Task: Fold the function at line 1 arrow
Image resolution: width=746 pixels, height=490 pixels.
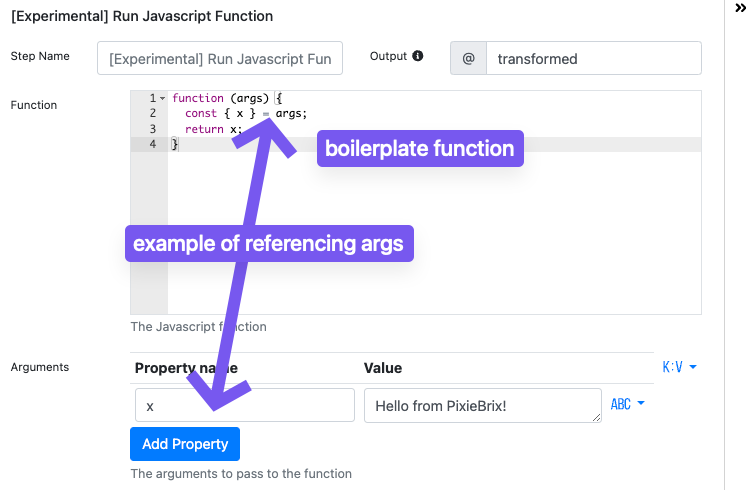Action: (163, 98)
